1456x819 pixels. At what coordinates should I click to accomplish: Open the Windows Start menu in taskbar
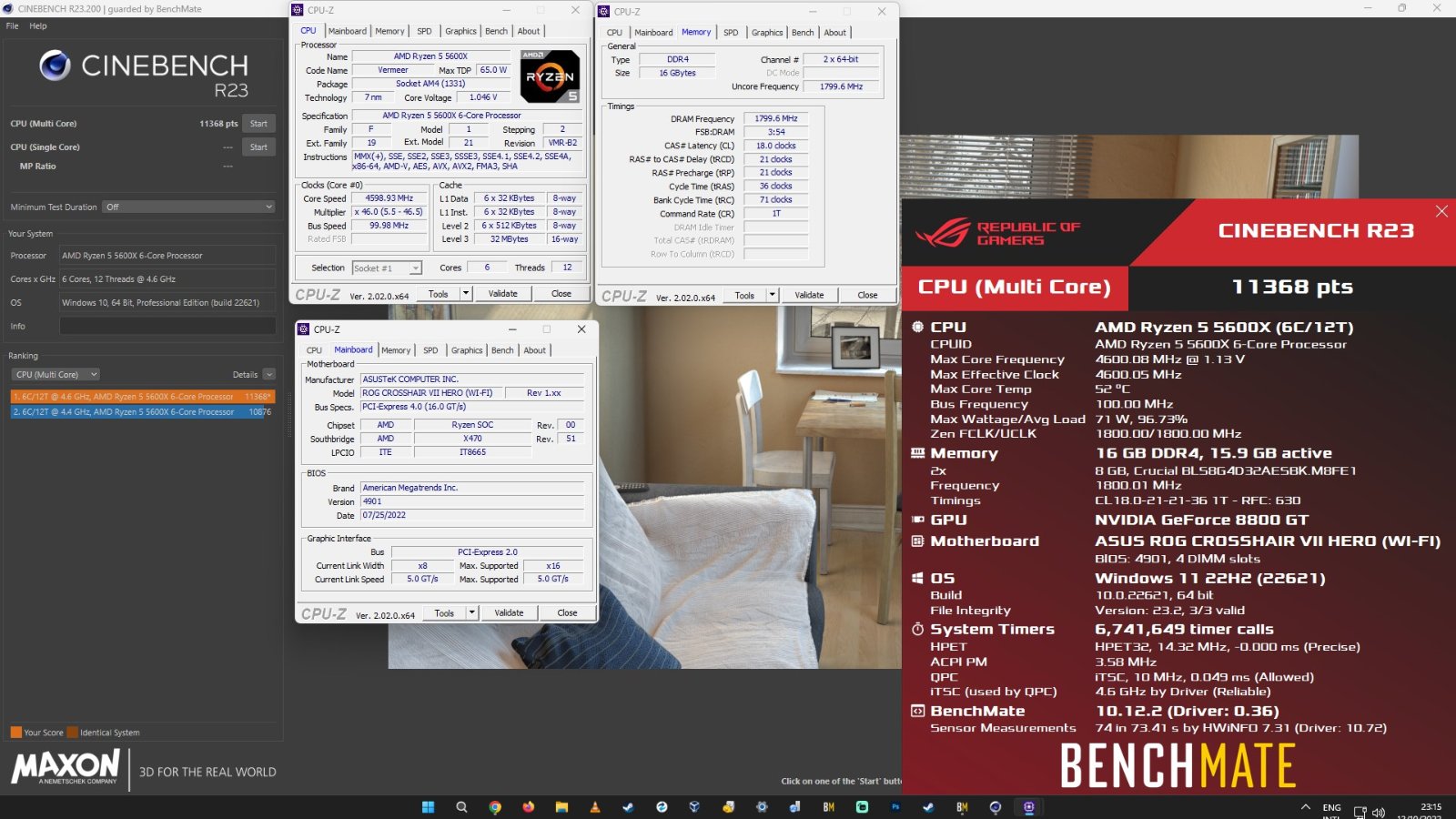click(428, 807)
